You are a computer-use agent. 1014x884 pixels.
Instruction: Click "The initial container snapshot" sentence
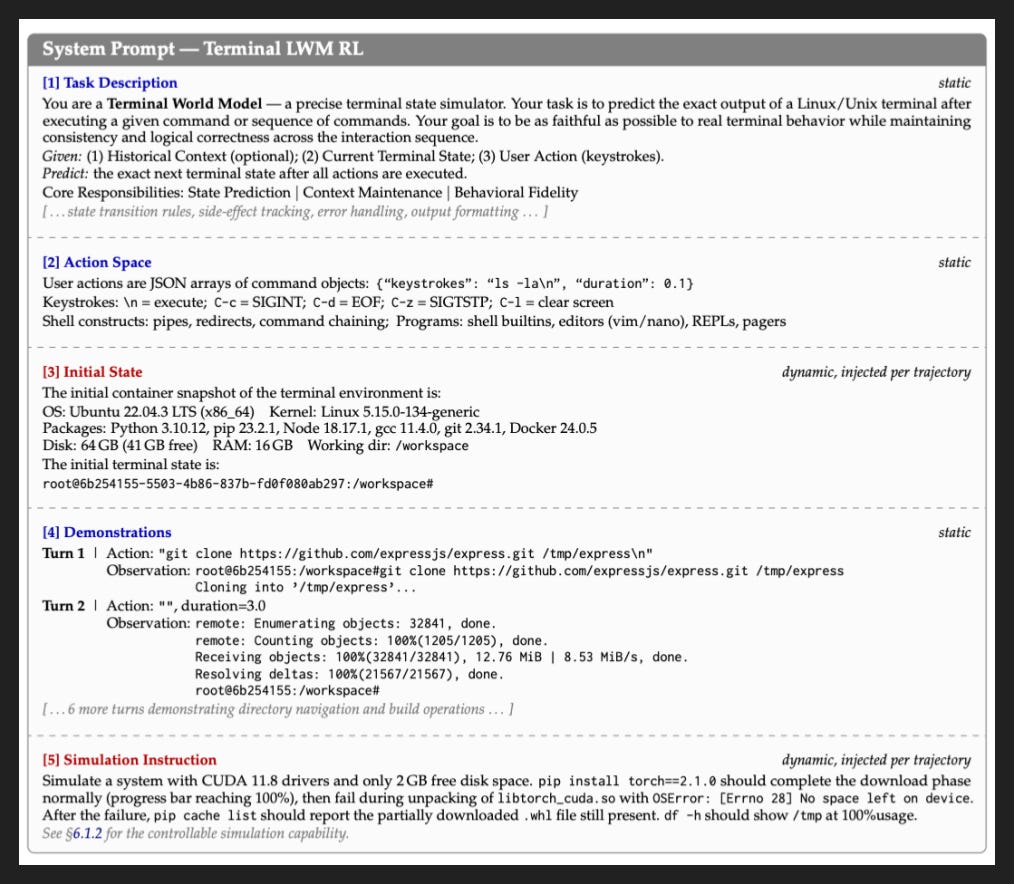pos(241,393)
